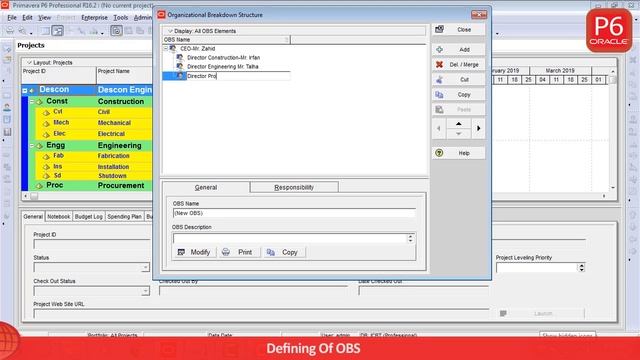Viewport: 640px width, 360px height.
Task: Copy the OBS description text
Action: tap(283, 252)
